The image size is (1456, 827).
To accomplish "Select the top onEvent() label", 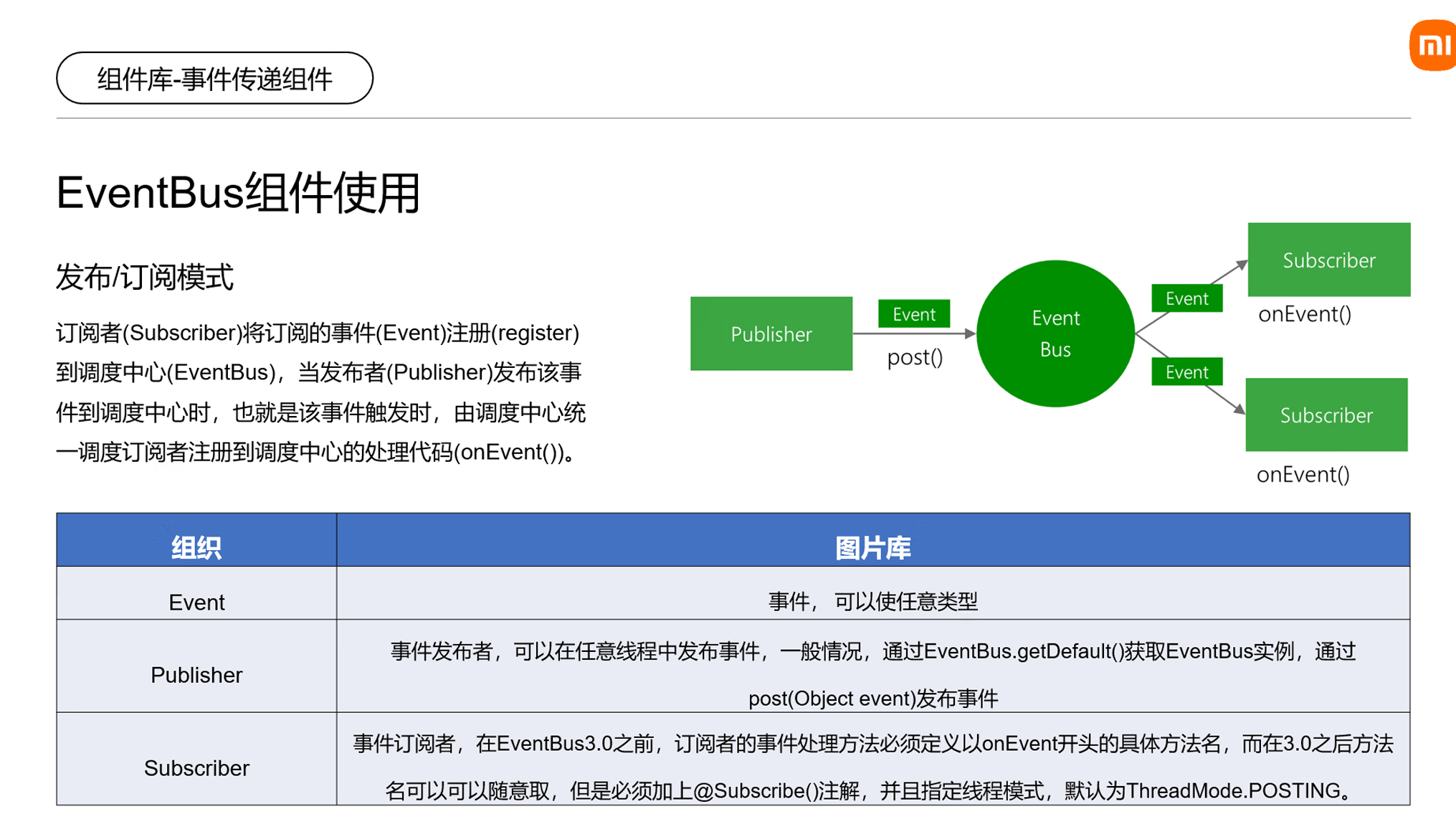I will point(1305,314).
